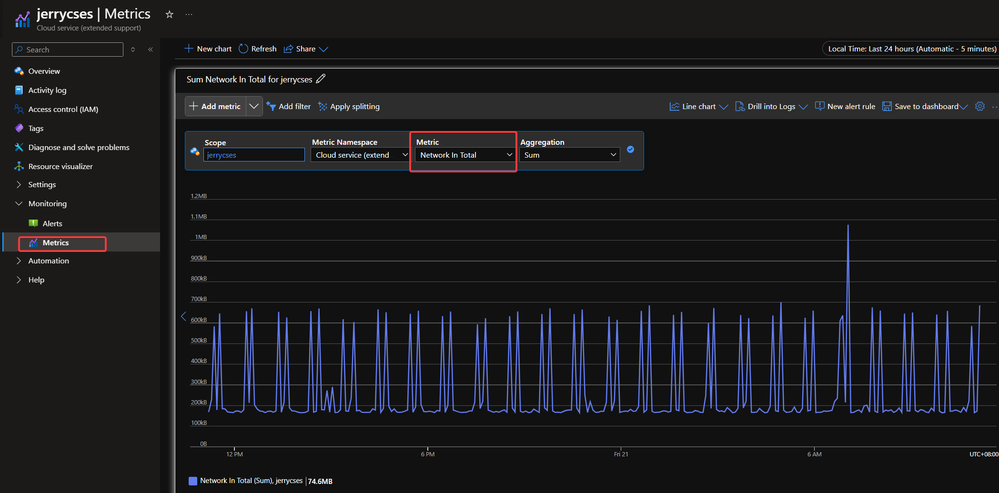Click the 74.6MB legend value
The height and width of the screenshot is (493, 999).
click(320, 482)
